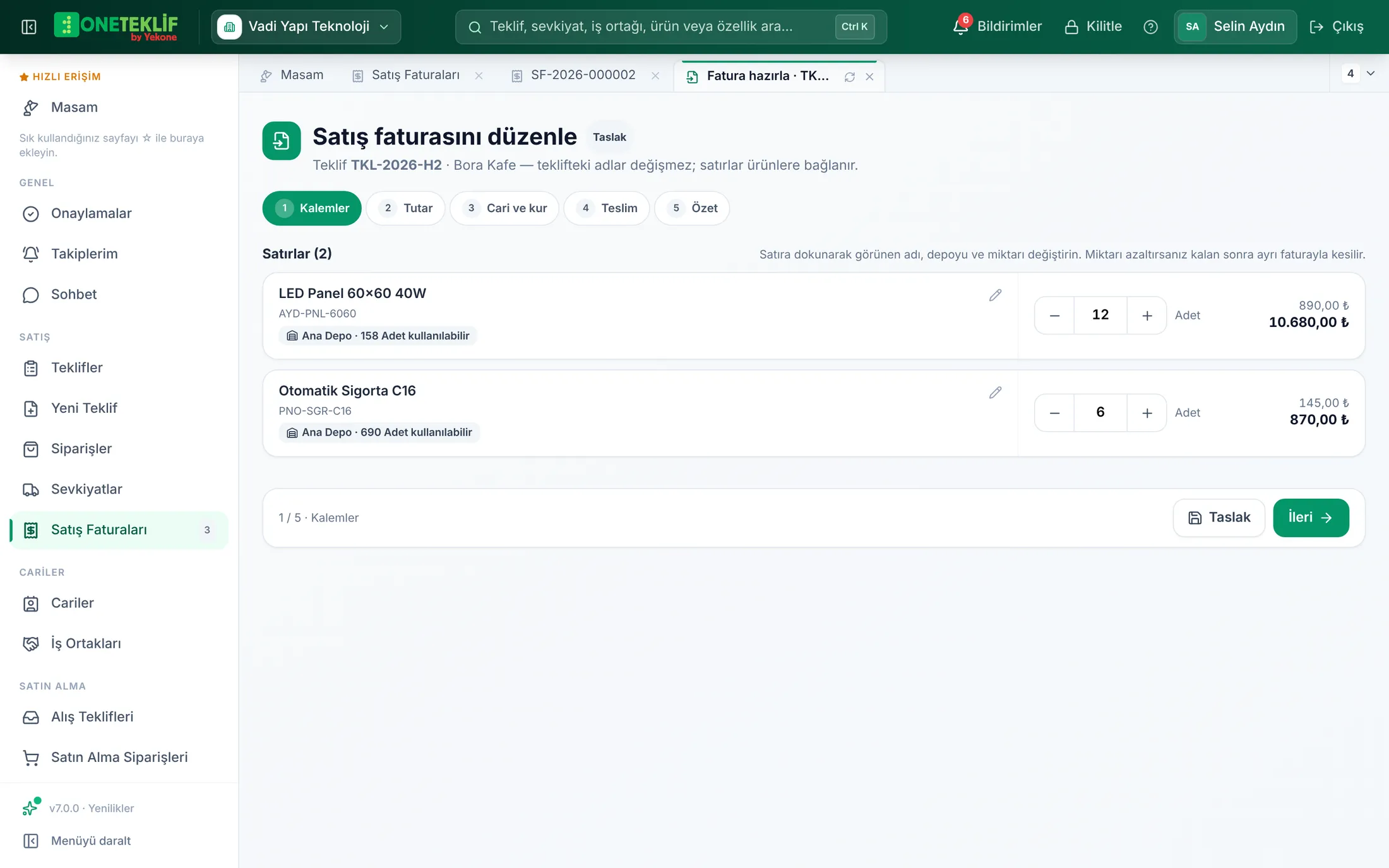1389x868 pixels.
Task: Go to step 5 Özet
Action: [692, 208]
